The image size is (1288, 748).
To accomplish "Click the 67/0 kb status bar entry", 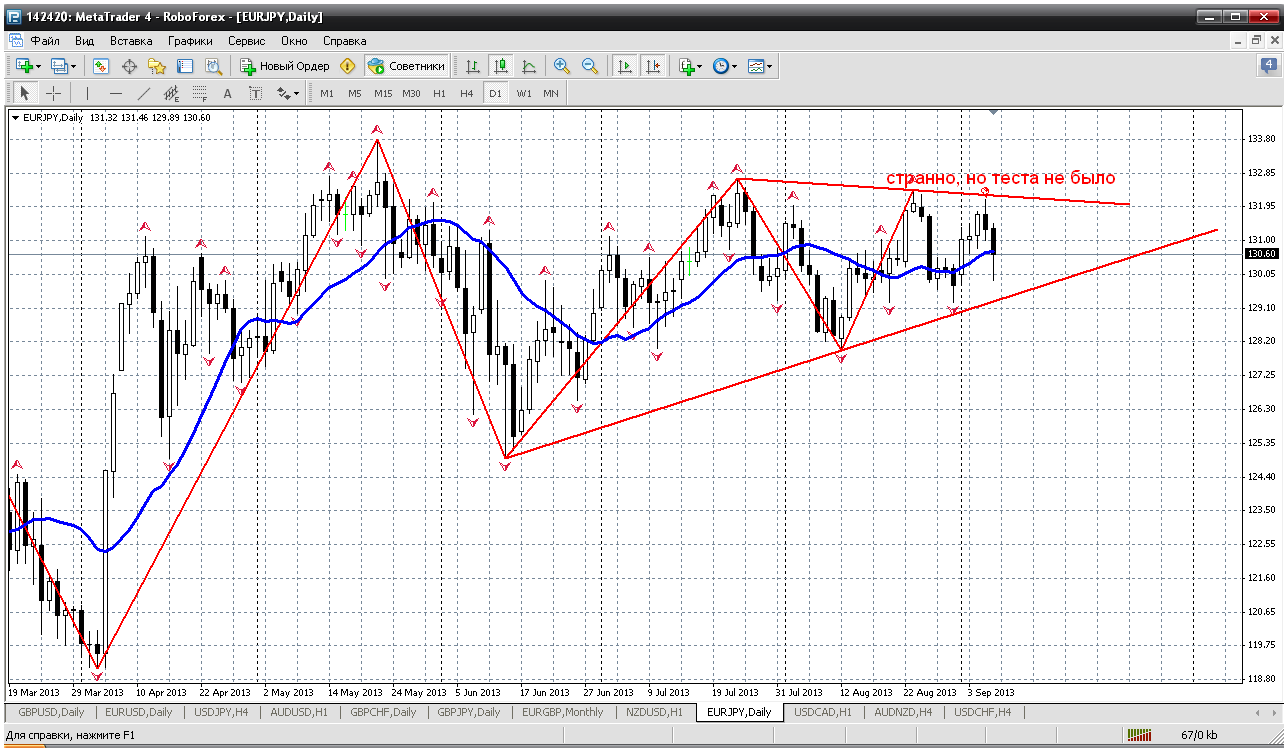I will coord(1197,736).
